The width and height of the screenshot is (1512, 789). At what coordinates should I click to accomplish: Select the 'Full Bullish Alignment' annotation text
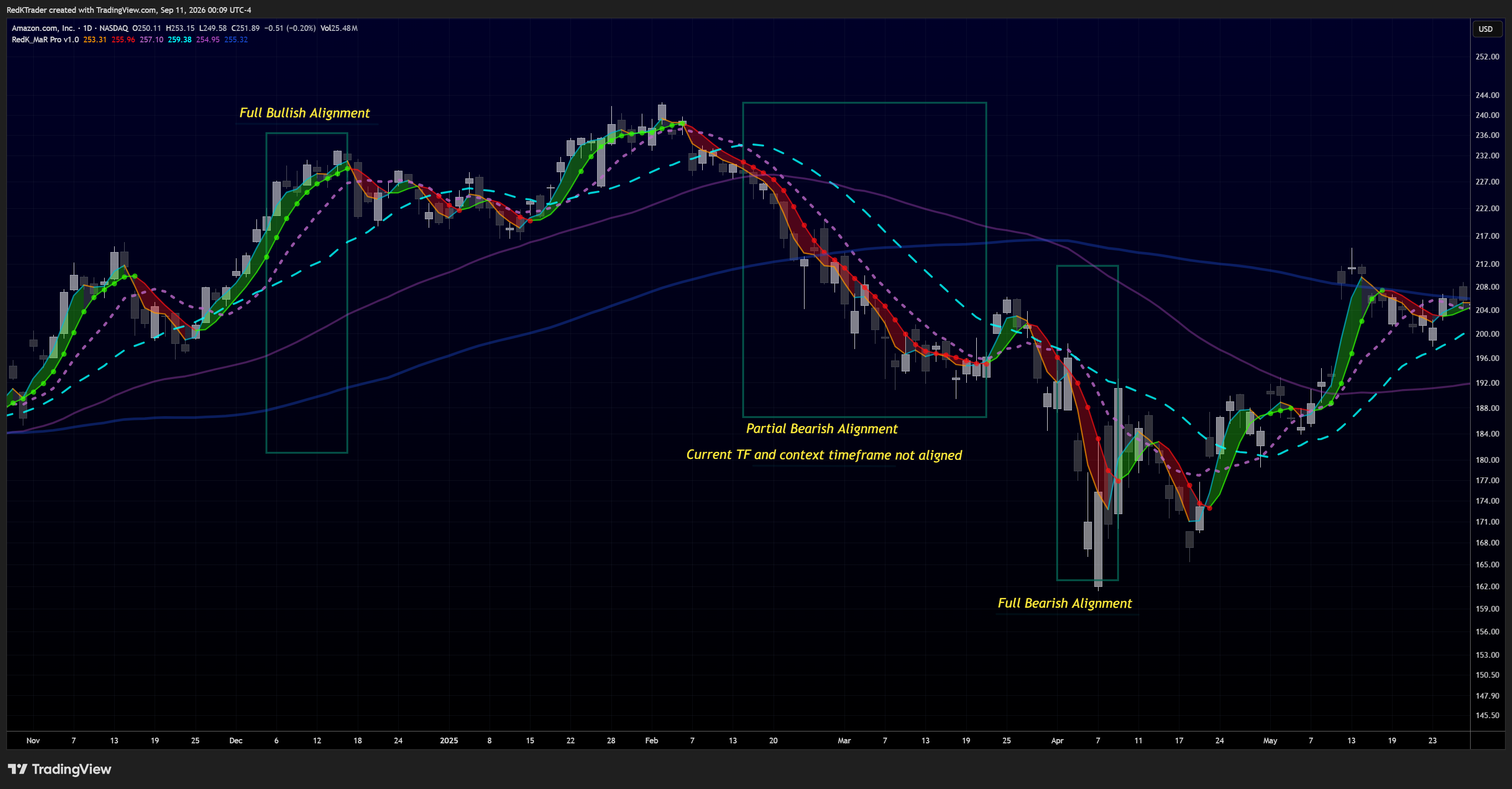[x=304, y=113]
